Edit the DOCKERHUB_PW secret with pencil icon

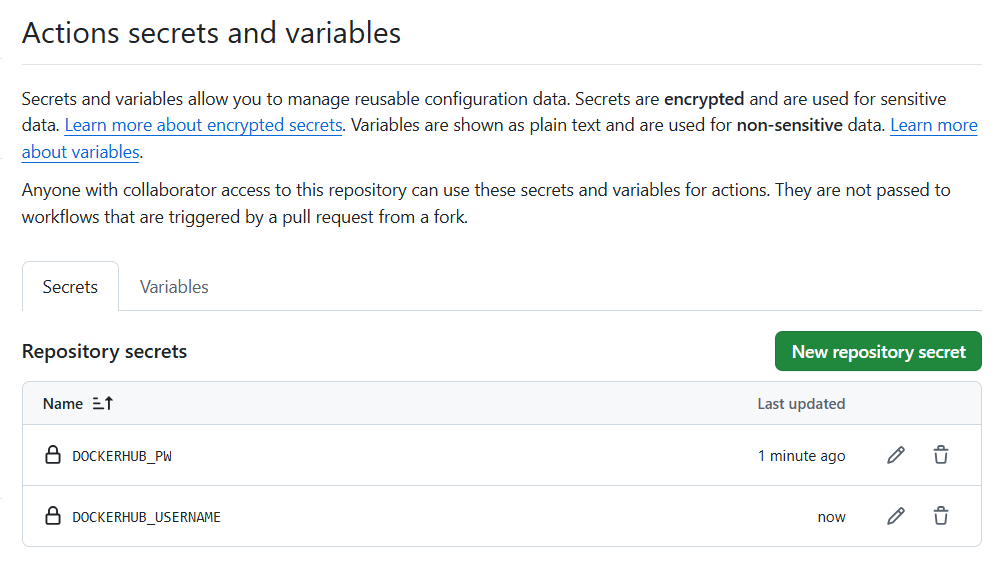point(896,455)
